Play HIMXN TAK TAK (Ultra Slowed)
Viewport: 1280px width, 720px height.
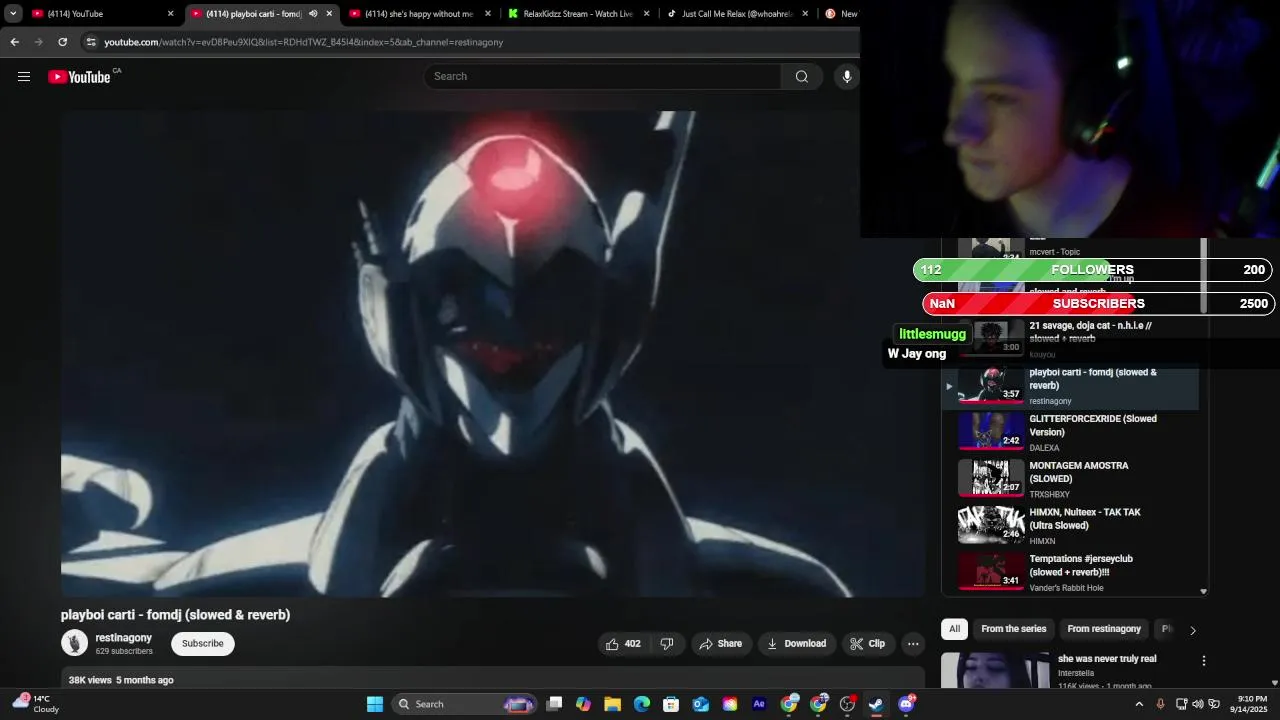tap(1070, 526)
